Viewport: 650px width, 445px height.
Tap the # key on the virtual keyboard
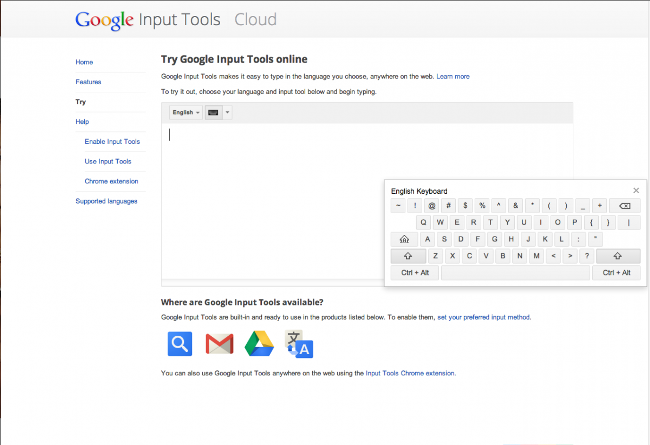click(449, 206)
